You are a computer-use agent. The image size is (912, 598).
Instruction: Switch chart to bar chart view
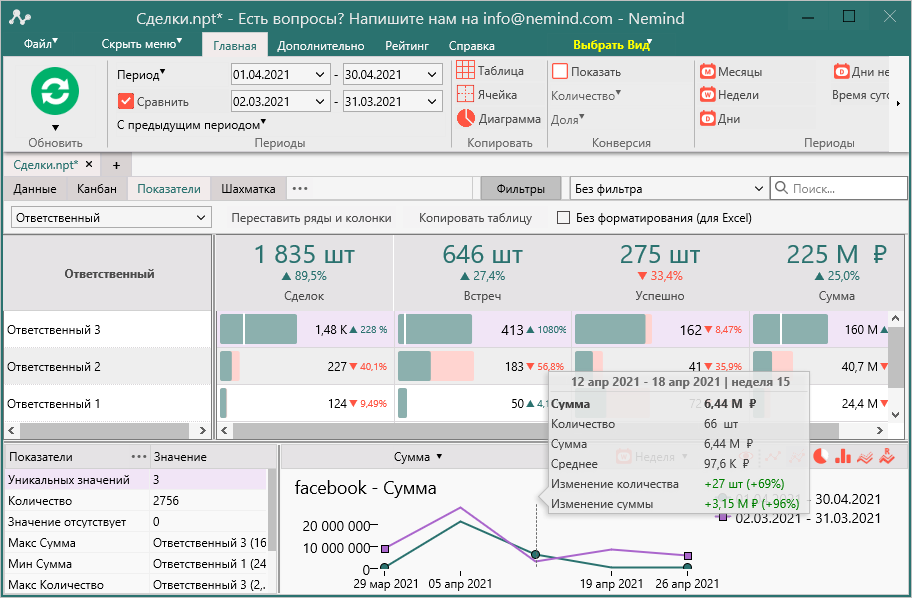coord(842,456)
